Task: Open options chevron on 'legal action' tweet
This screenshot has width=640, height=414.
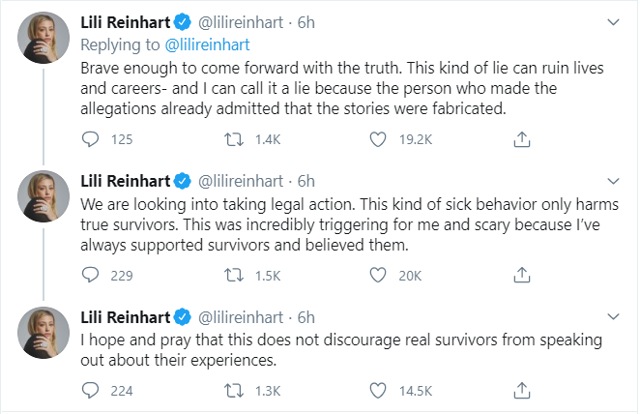Action: tap(613, 181)
